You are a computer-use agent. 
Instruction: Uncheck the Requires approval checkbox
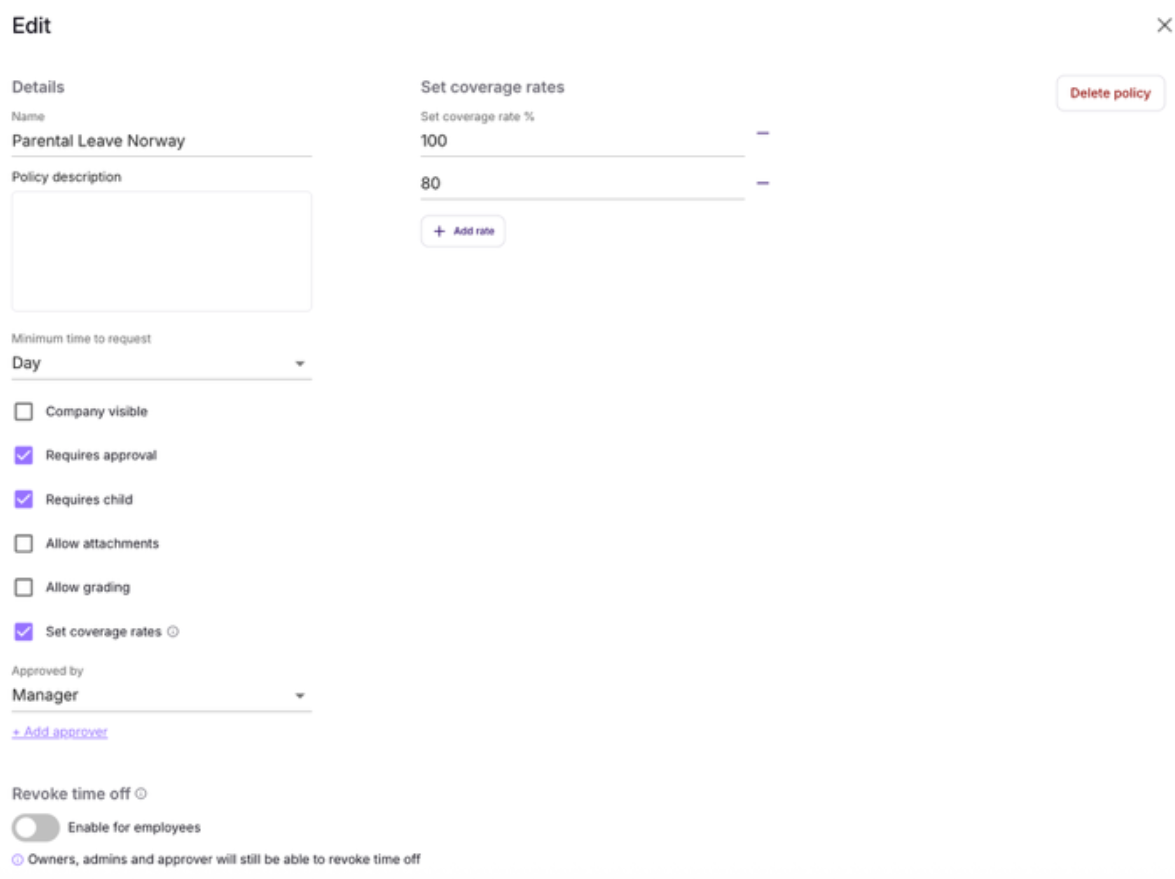click(24, 456)
